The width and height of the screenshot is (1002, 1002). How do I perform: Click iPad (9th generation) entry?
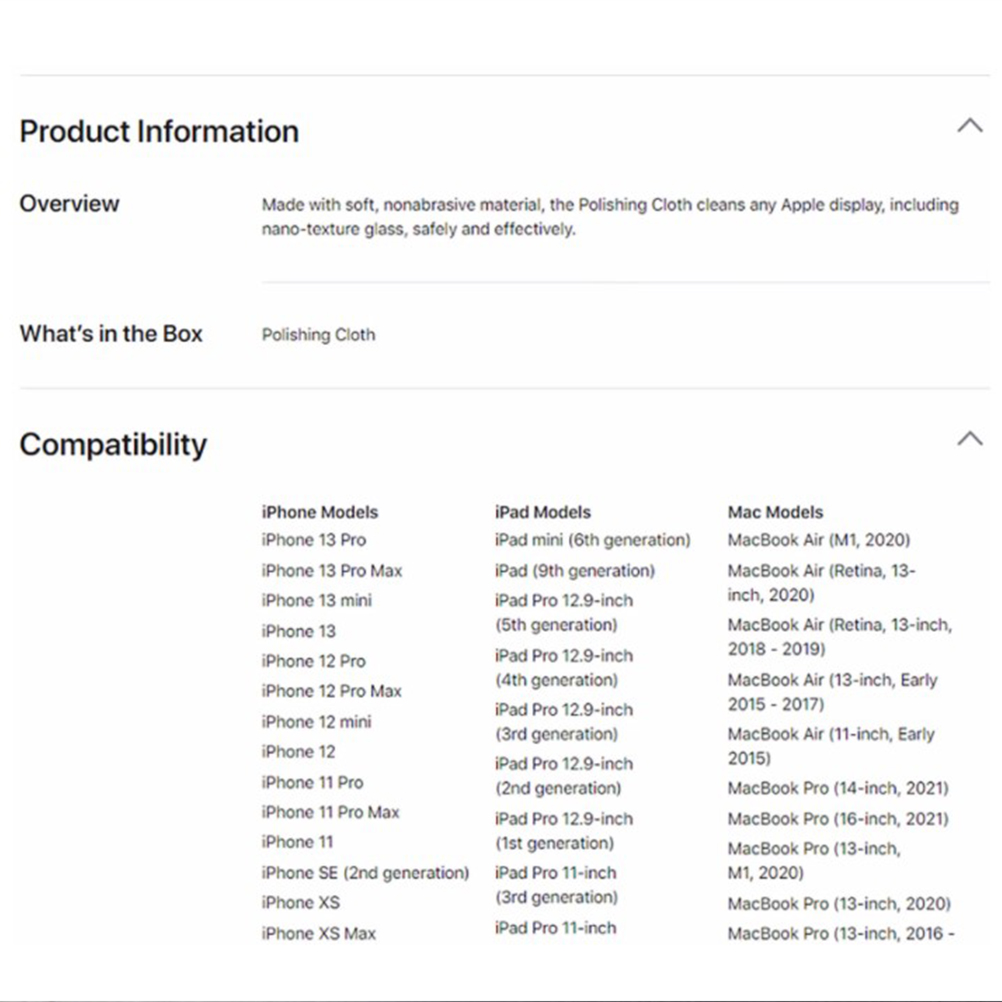point(575,571)
